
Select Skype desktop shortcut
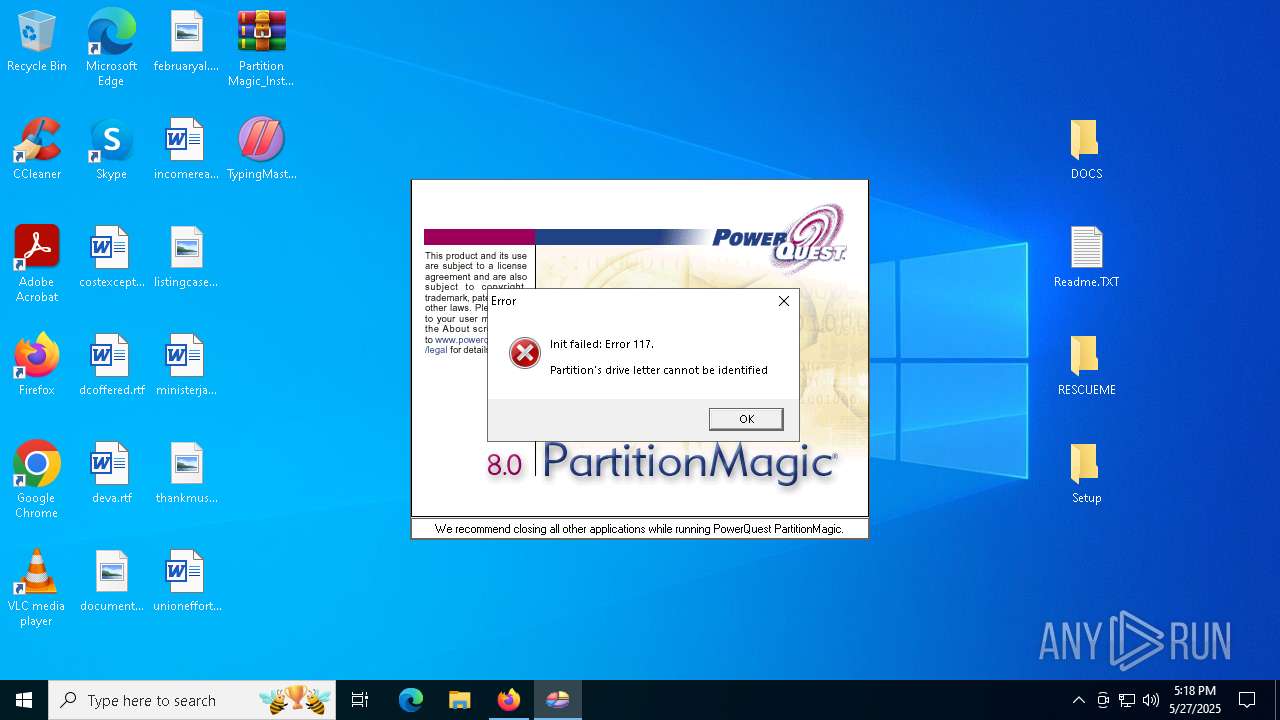coord(111,150)
